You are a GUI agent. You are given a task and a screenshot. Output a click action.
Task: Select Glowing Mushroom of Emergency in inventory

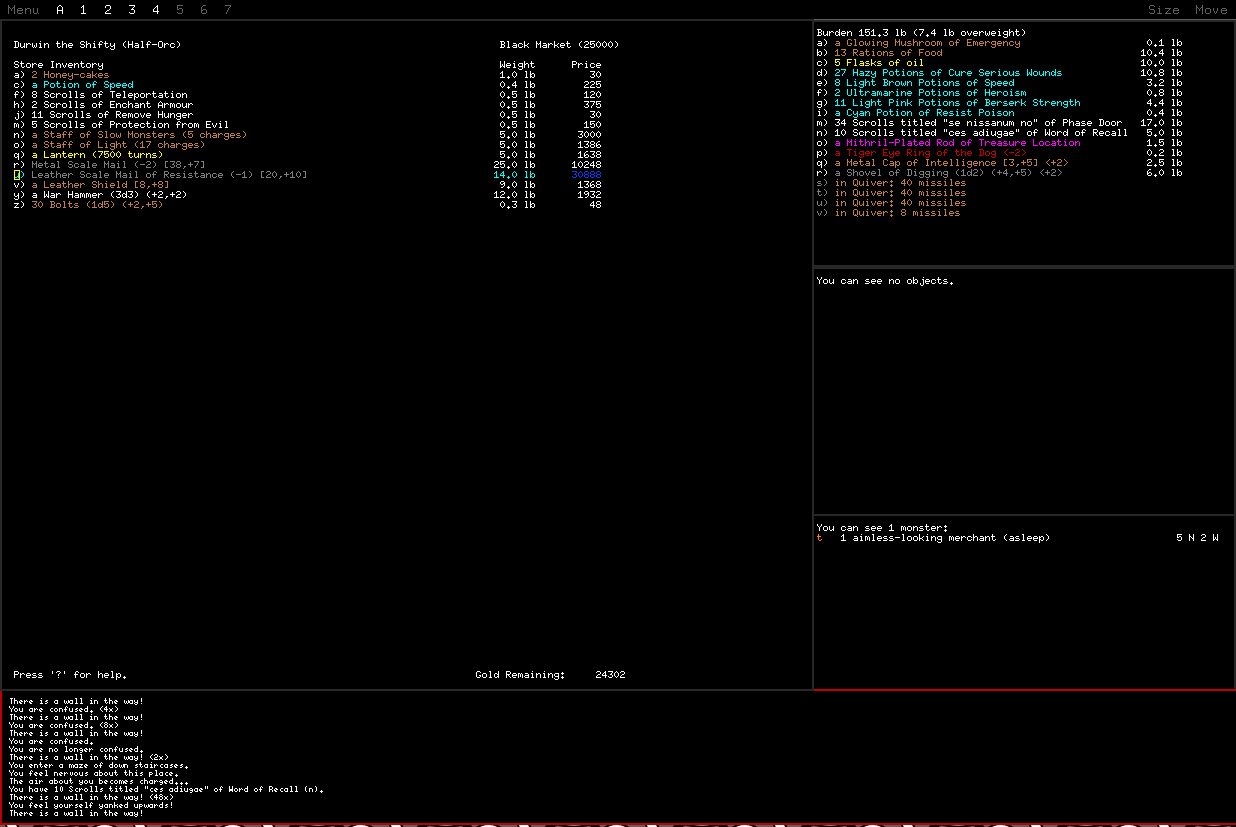1000,43
